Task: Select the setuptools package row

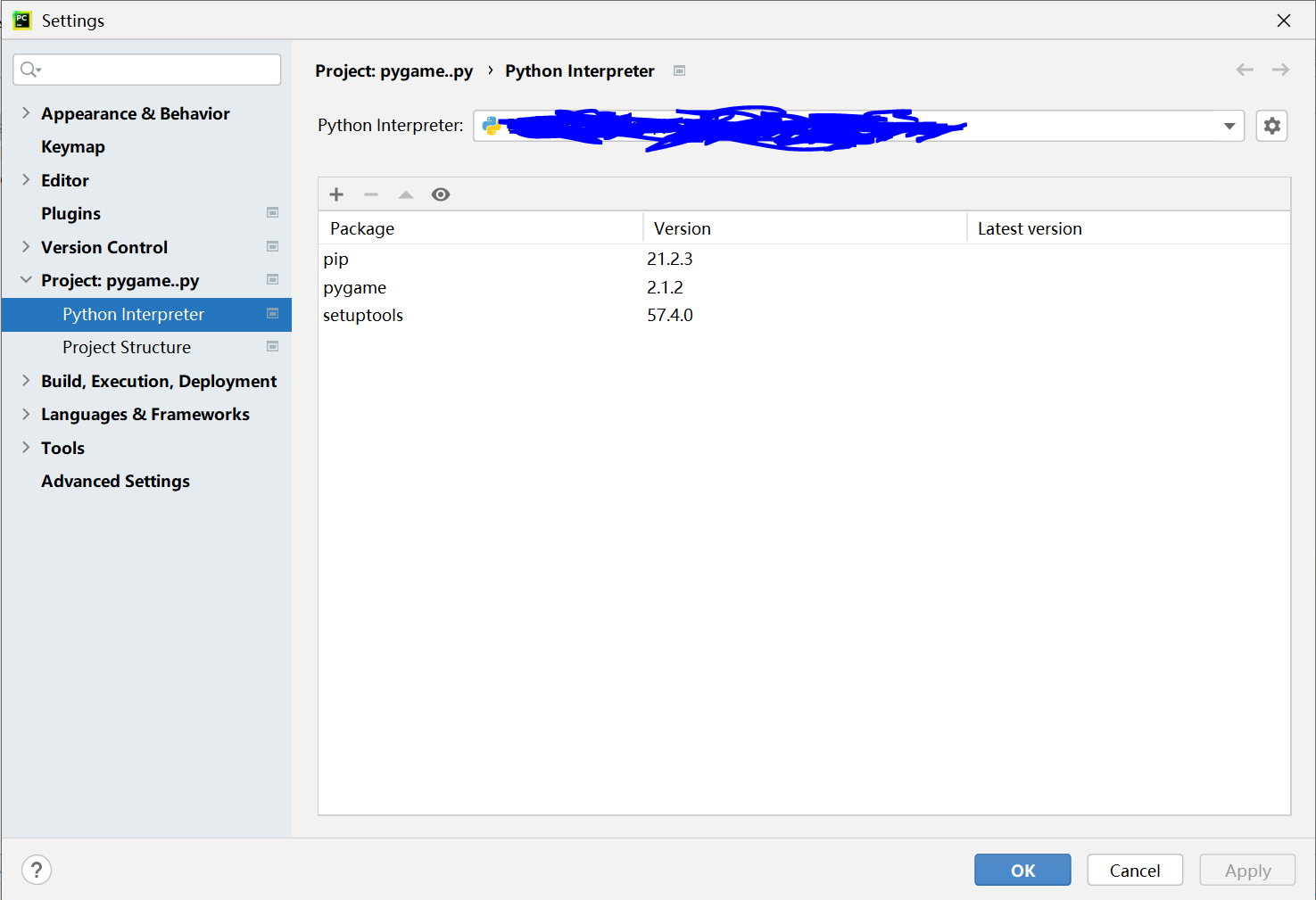Action: pos(805,315)
